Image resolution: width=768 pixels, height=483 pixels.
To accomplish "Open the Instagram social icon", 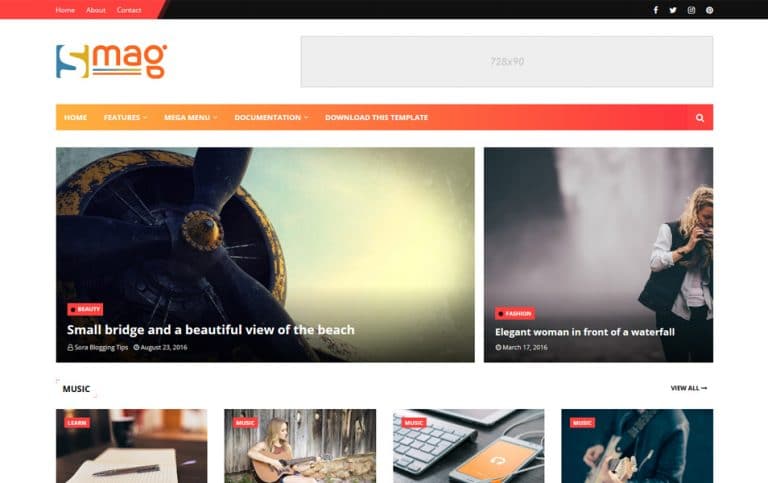I will coord(691,10).
